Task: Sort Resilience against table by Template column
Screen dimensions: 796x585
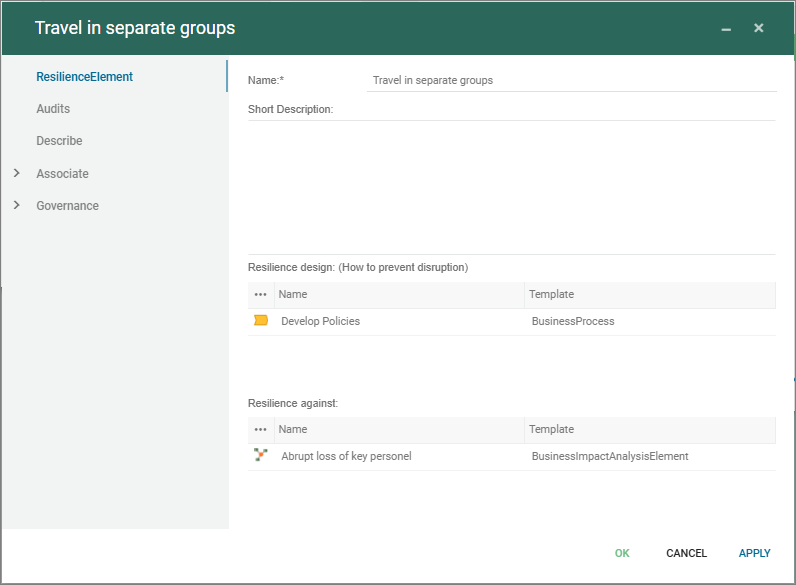Action: point(648,430)
